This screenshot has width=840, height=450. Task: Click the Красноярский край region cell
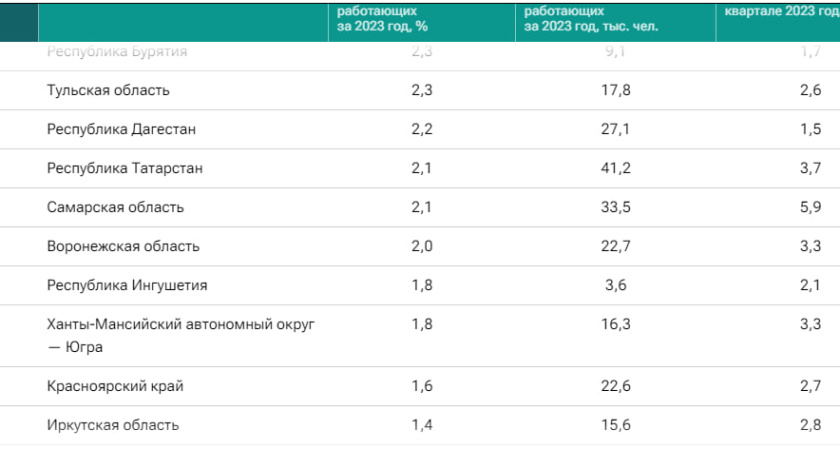click(115, 386)
